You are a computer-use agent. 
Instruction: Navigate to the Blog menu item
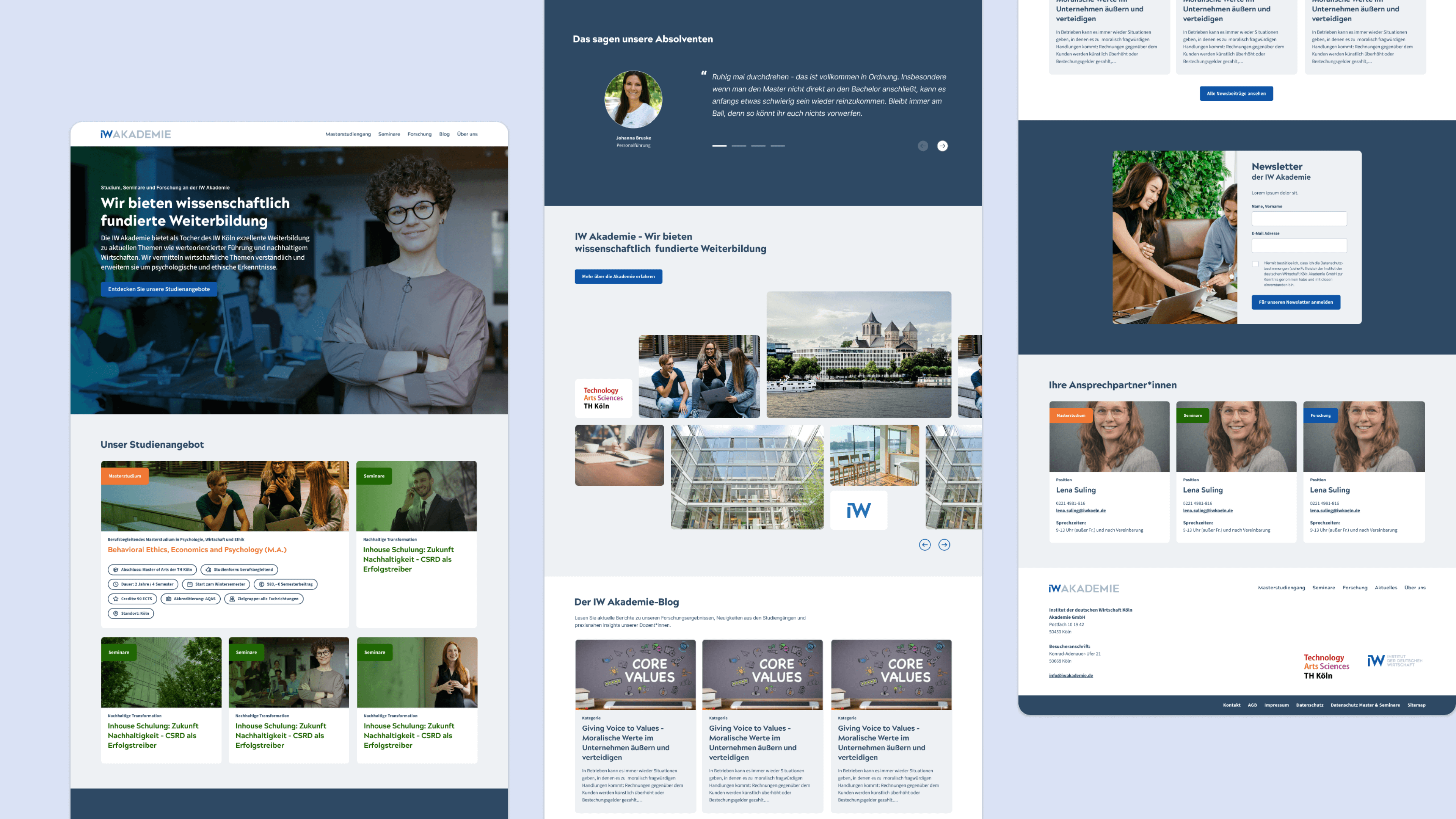point(444,134)
